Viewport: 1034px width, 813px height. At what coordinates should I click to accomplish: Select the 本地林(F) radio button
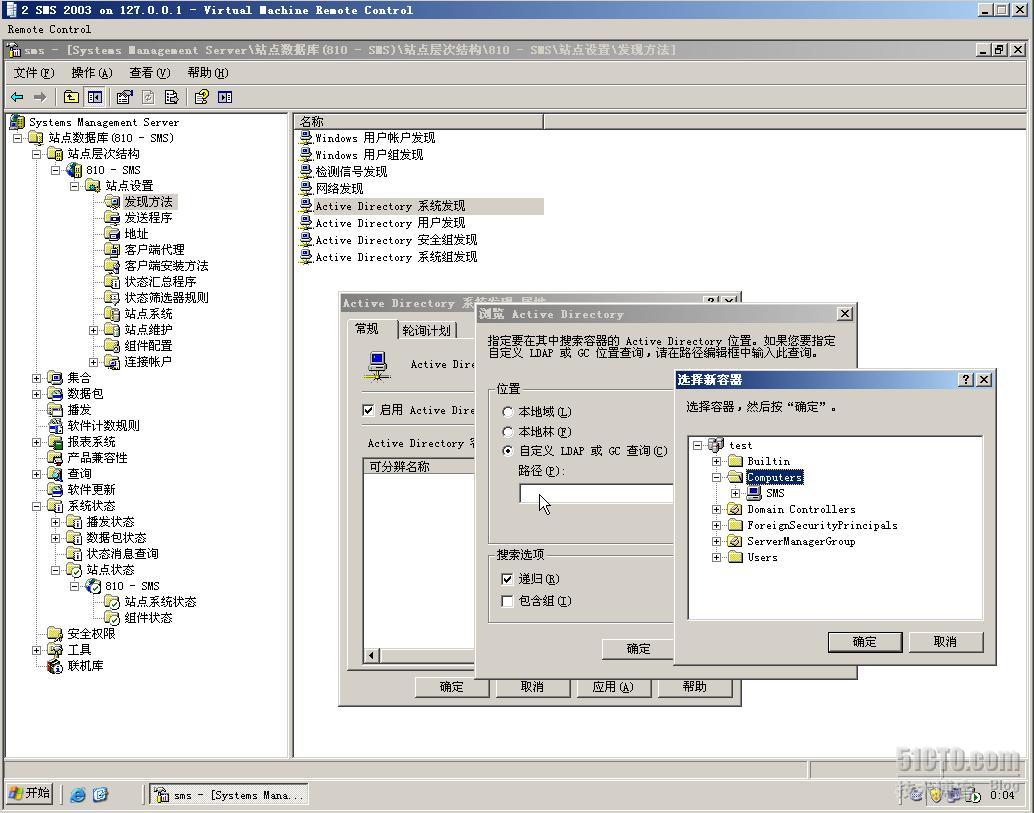(508, 432)
